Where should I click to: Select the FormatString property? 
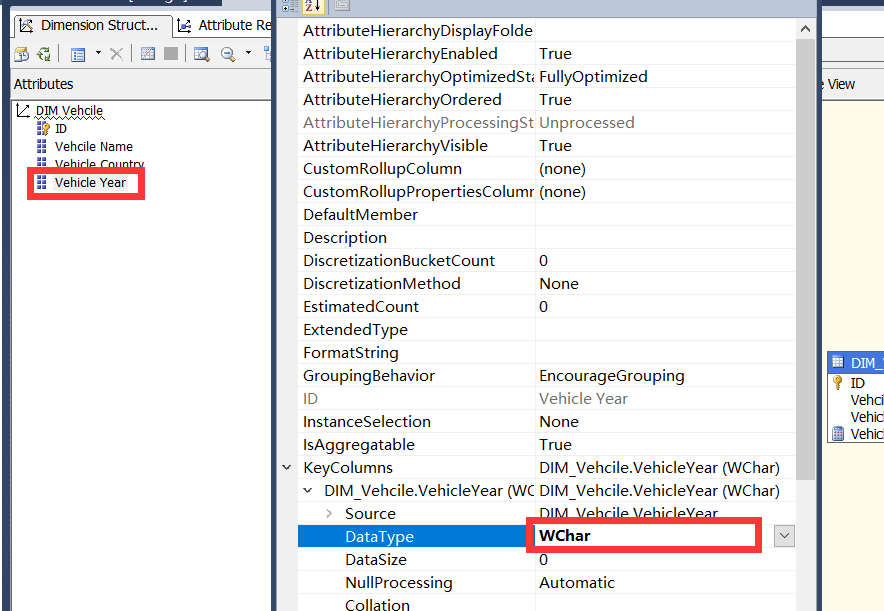351,353
